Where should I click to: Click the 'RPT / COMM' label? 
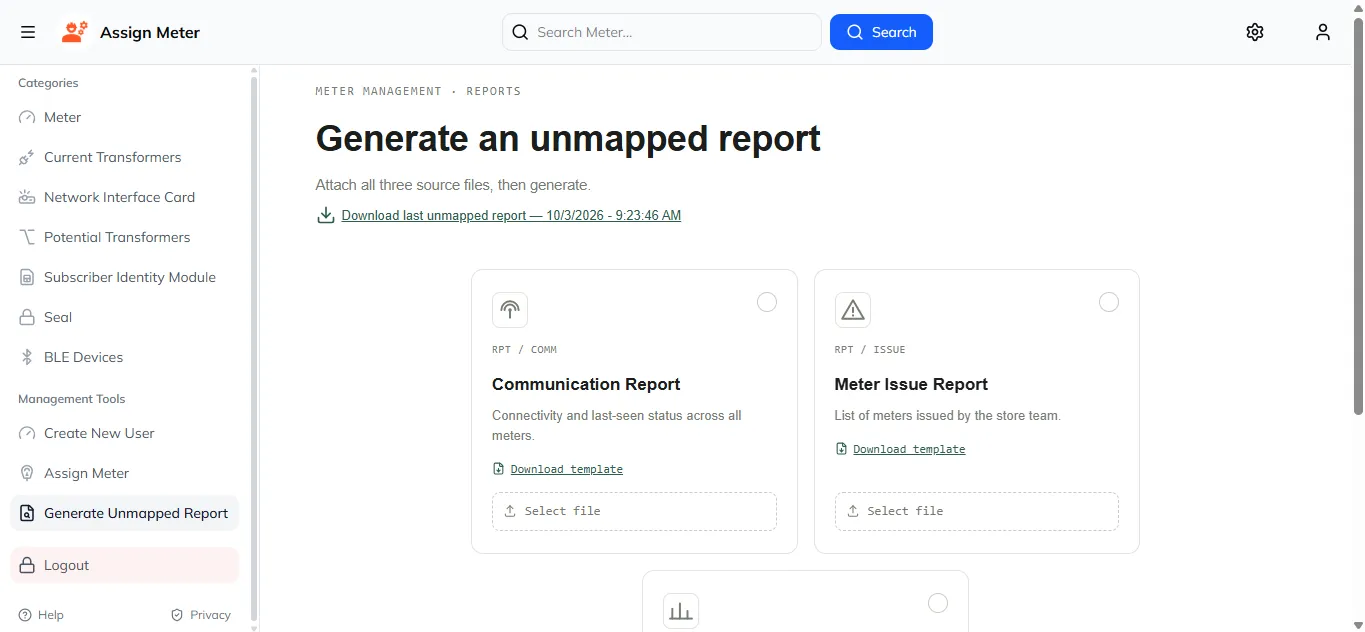pos(524,350)
